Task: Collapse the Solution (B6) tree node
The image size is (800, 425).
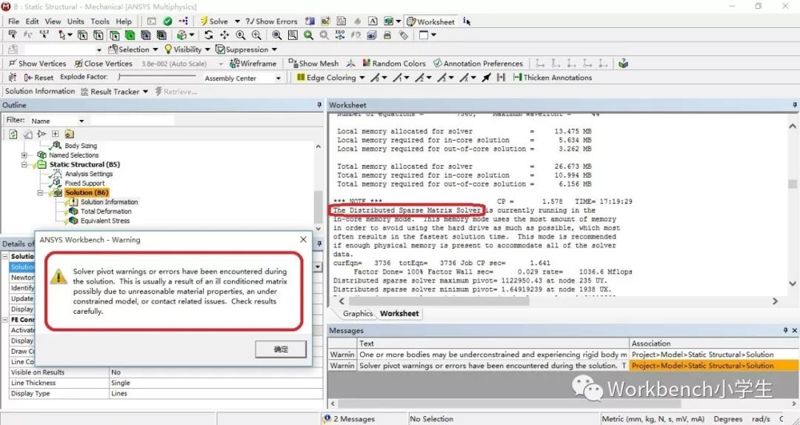Action: click(40, 192)
